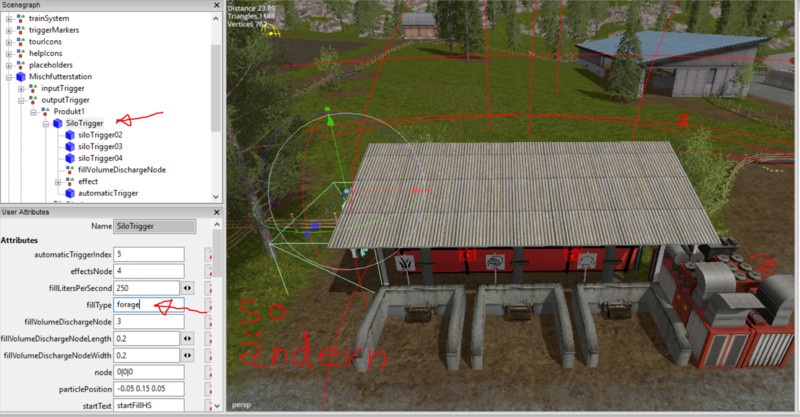The height and width of the screenshot is (417, 800).
Task: Click the automaticTrigger cube icon
Action: click(x=69, y=193)
